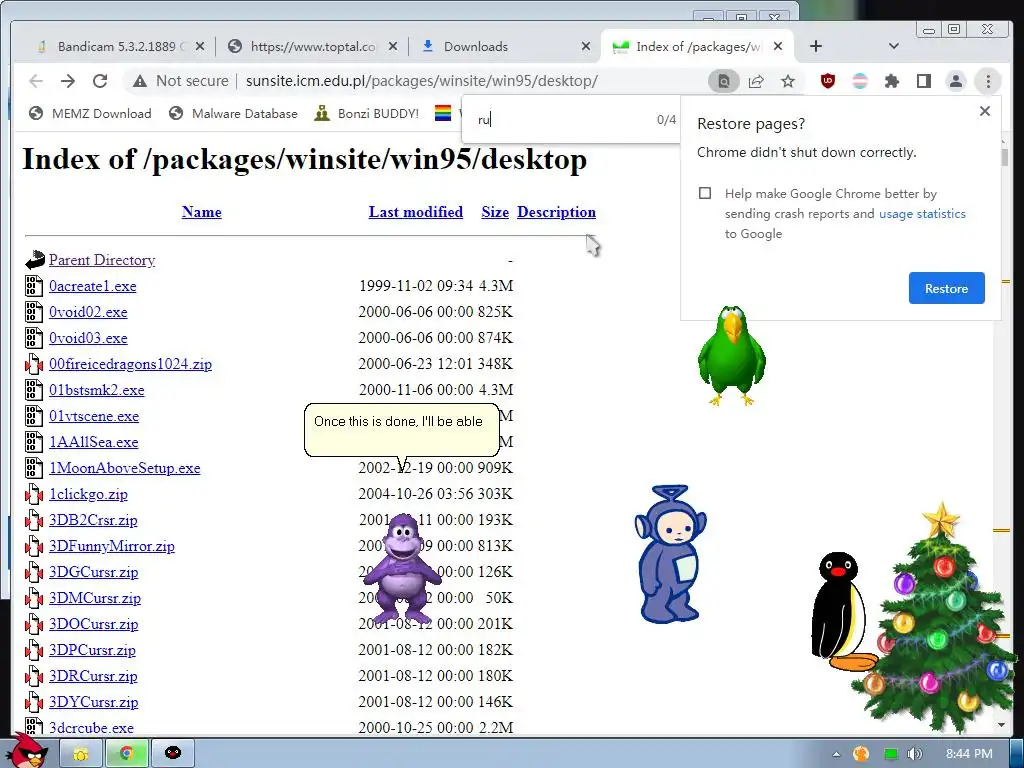Viewport: 1024px width, 768px height.
Task: Open the 3DMCursr.zip link
Action: pyautogui.click(x=95, y=598)
